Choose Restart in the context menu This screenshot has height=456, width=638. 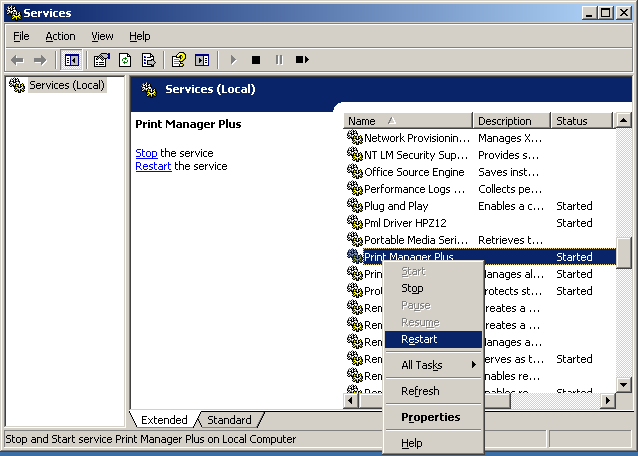pyautogui.click(x=433, y=339)
